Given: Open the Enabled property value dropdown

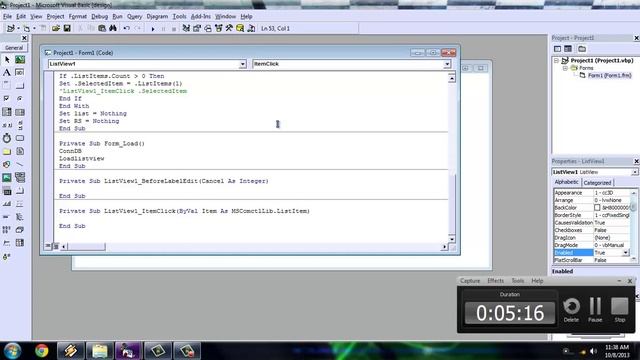Looking at the screenshot, I should 626,253.
